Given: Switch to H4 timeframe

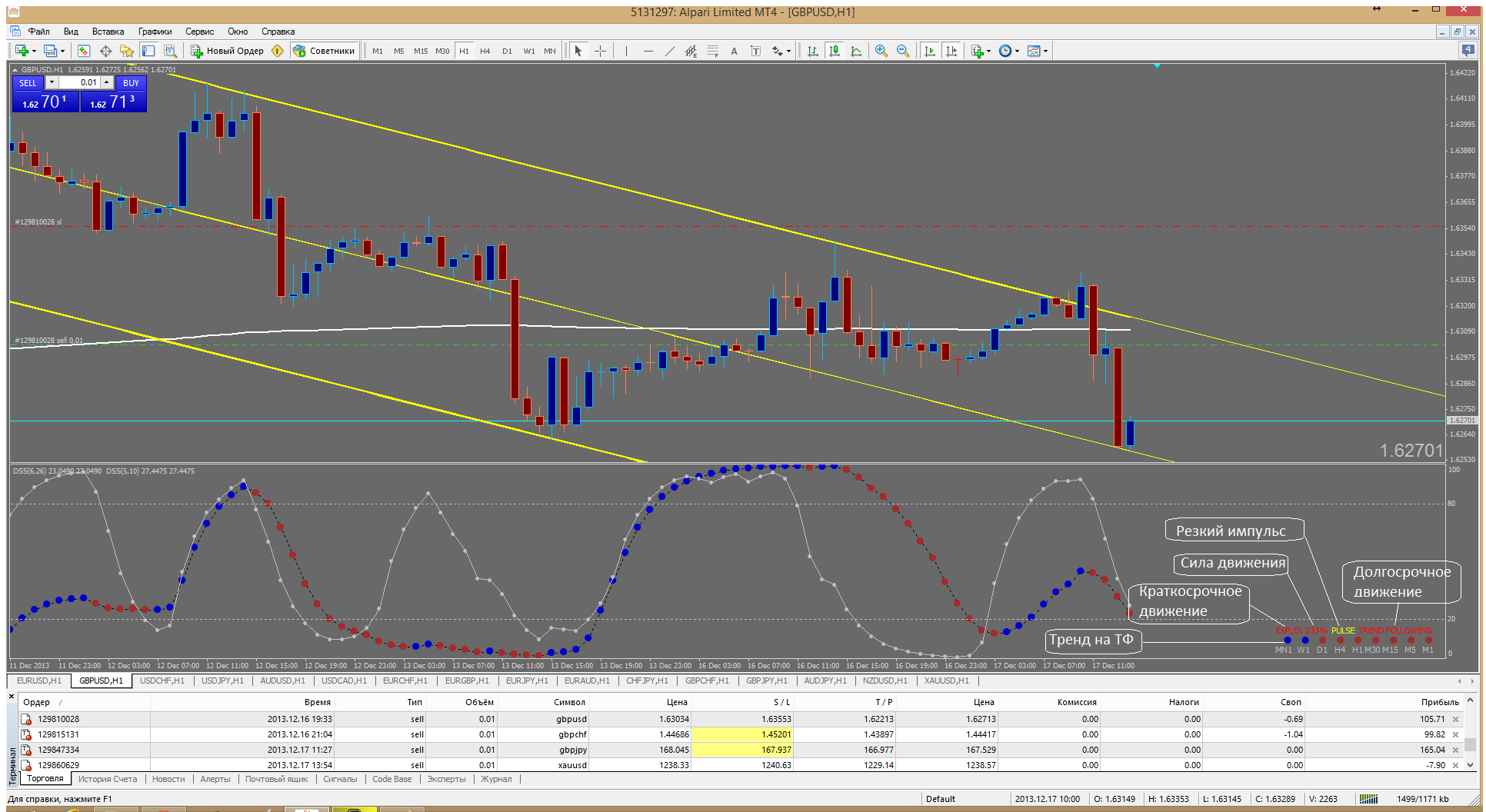Looking at the screenshot, I should (485, 51).
